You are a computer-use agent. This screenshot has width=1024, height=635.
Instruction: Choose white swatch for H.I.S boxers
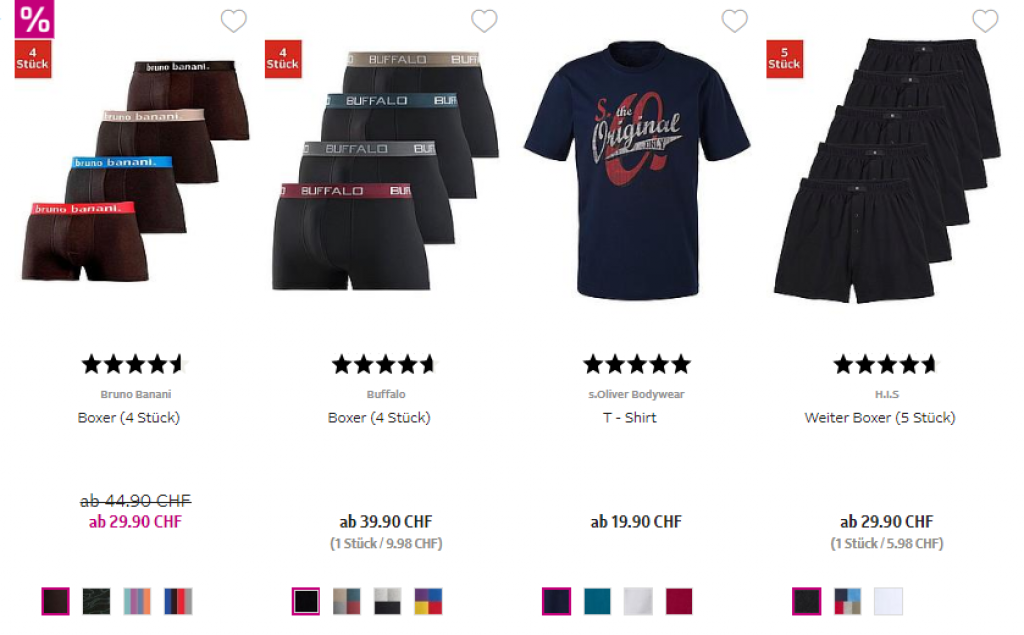point(888,601)
